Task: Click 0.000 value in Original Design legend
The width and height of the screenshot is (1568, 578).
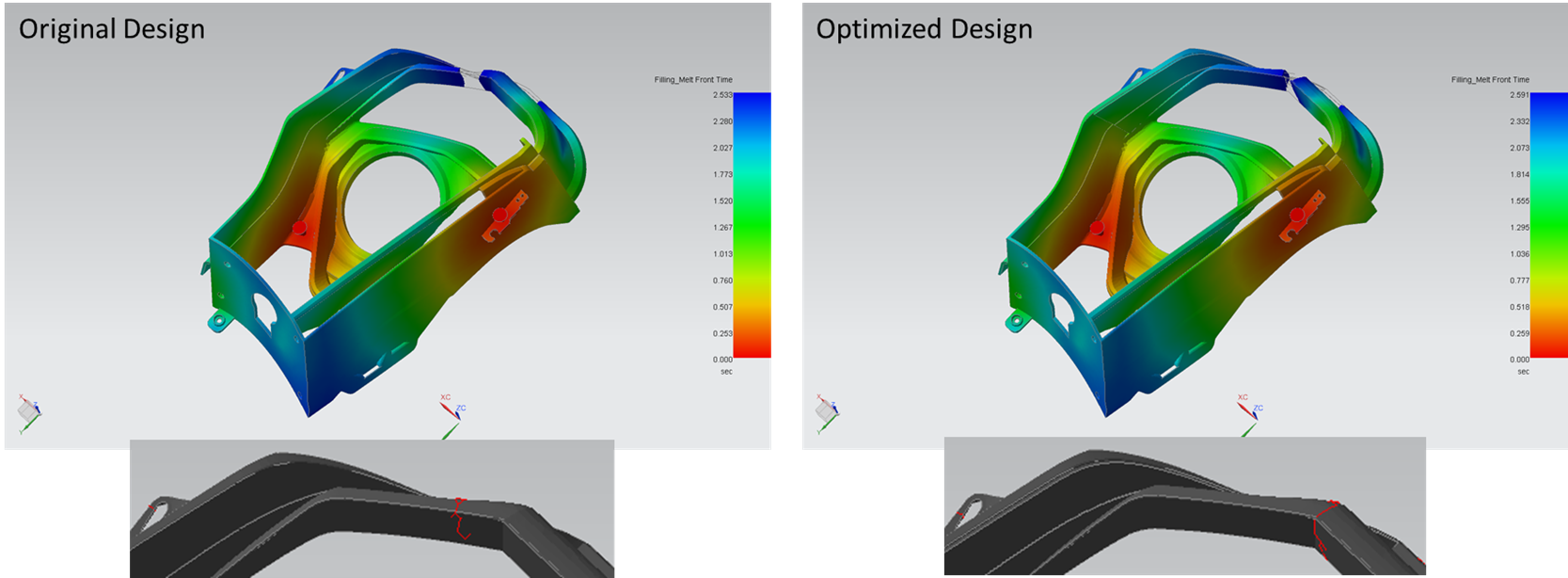Action: click(722, 360)
